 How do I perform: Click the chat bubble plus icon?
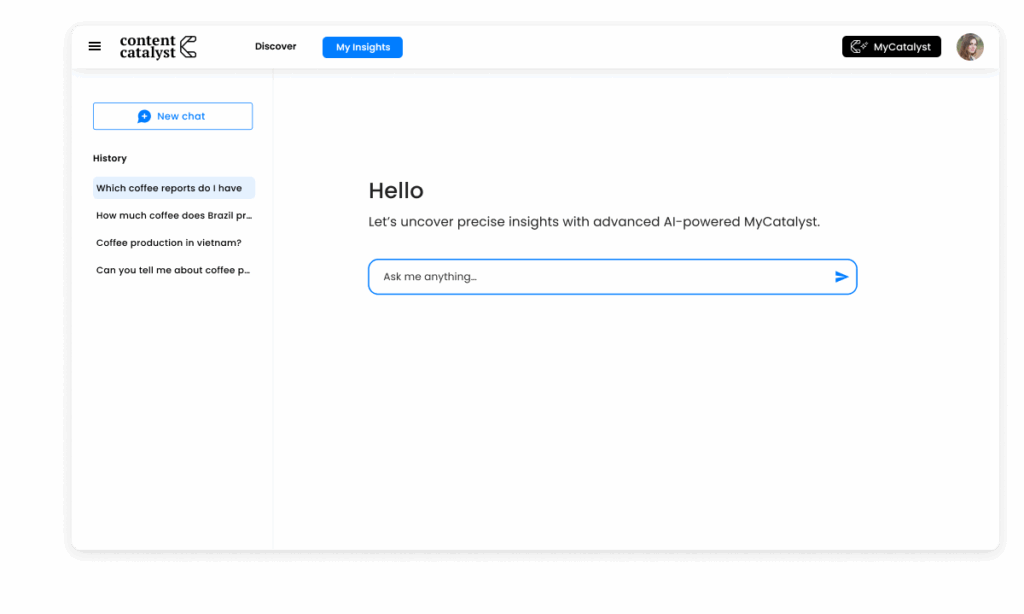(144, 116)
